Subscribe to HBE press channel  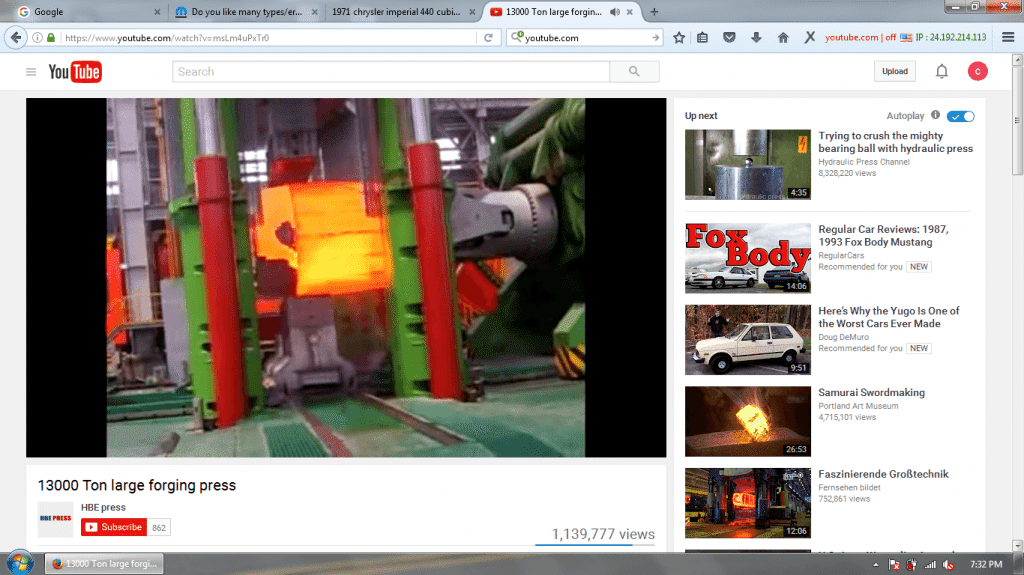point(114,527)
